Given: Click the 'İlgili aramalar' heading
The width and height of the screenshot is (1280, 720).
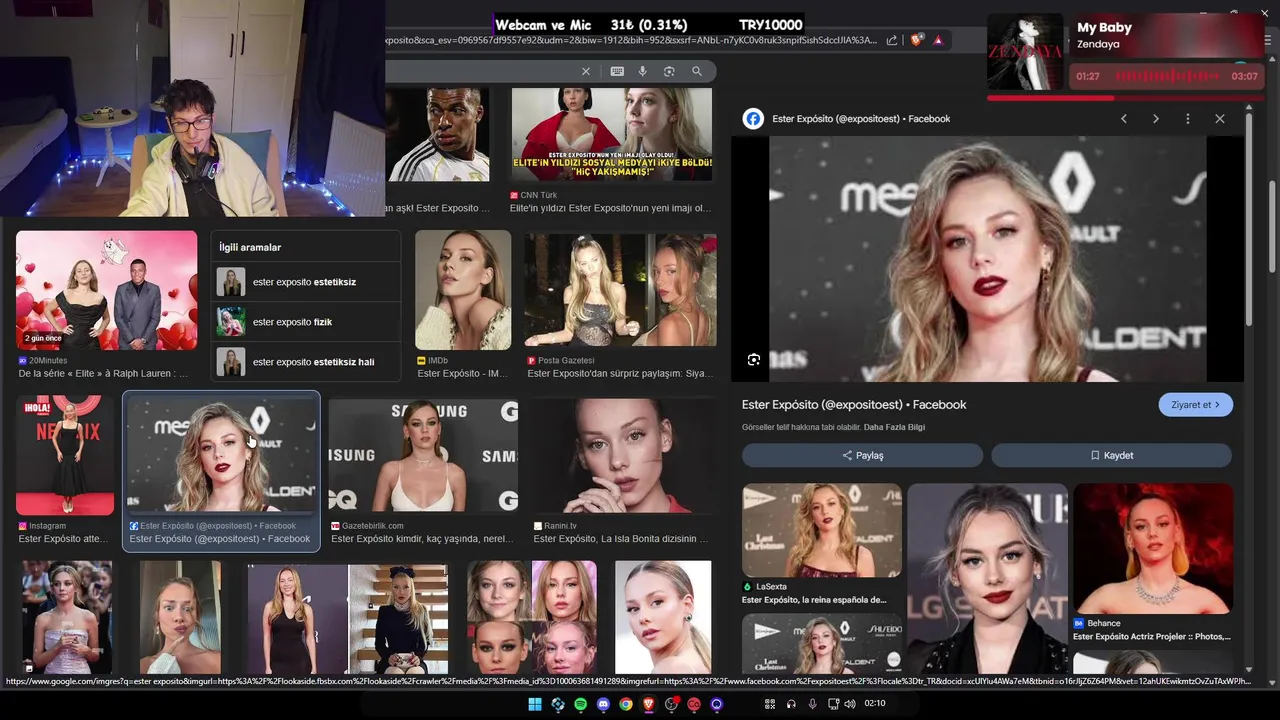Looking at the screenshot, I should pos(250,247).
